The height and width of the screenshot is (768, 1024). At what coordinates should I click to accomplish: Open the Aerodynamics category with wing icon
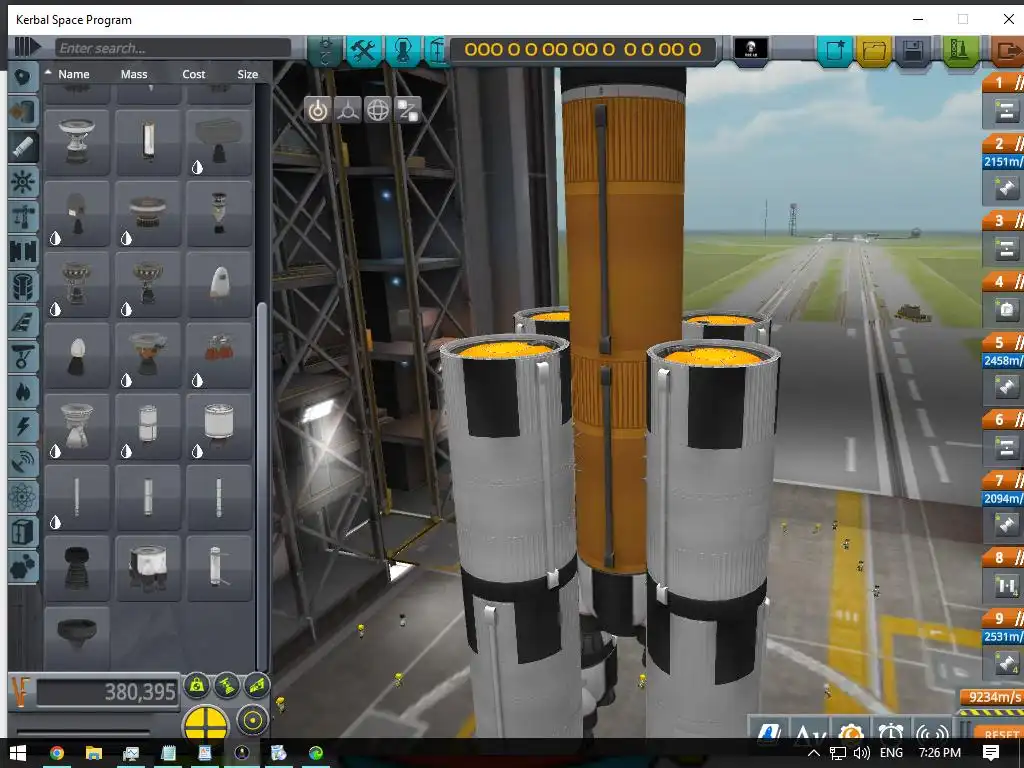pyautogui.click(x=24, y=321)
